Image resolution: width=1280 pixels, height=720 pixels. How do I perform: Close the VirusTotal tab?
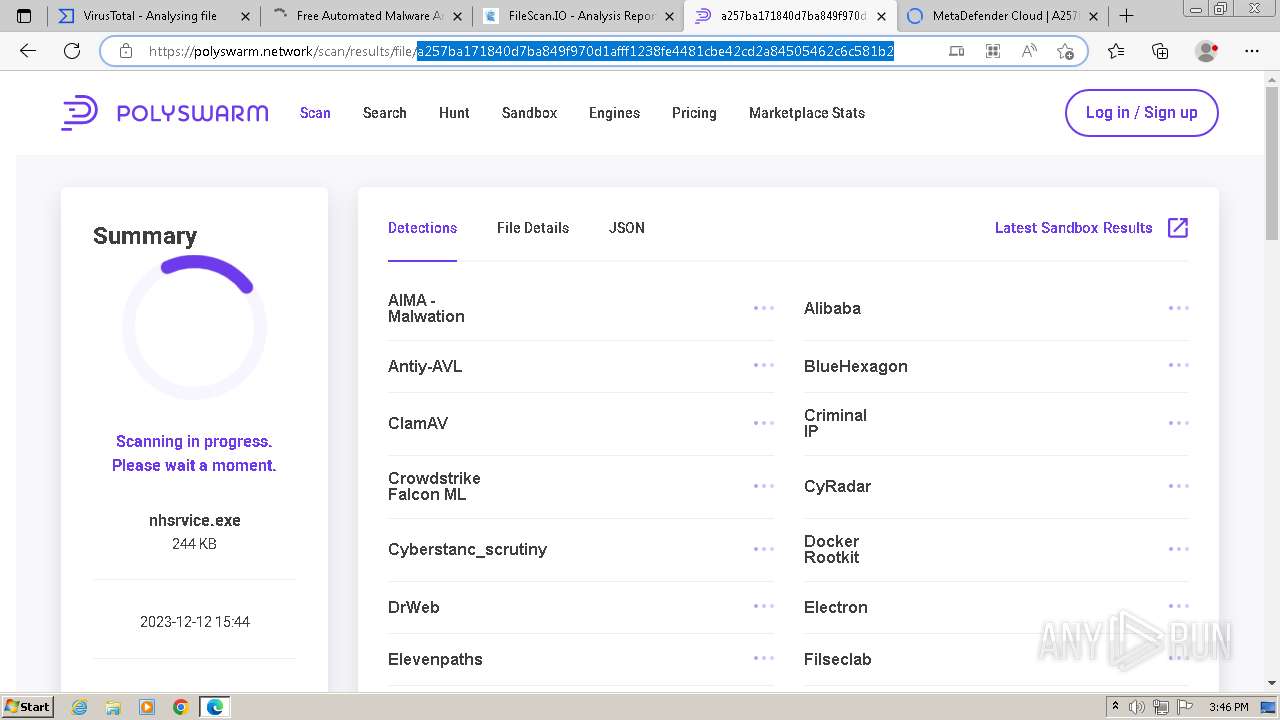pos(244,16)
